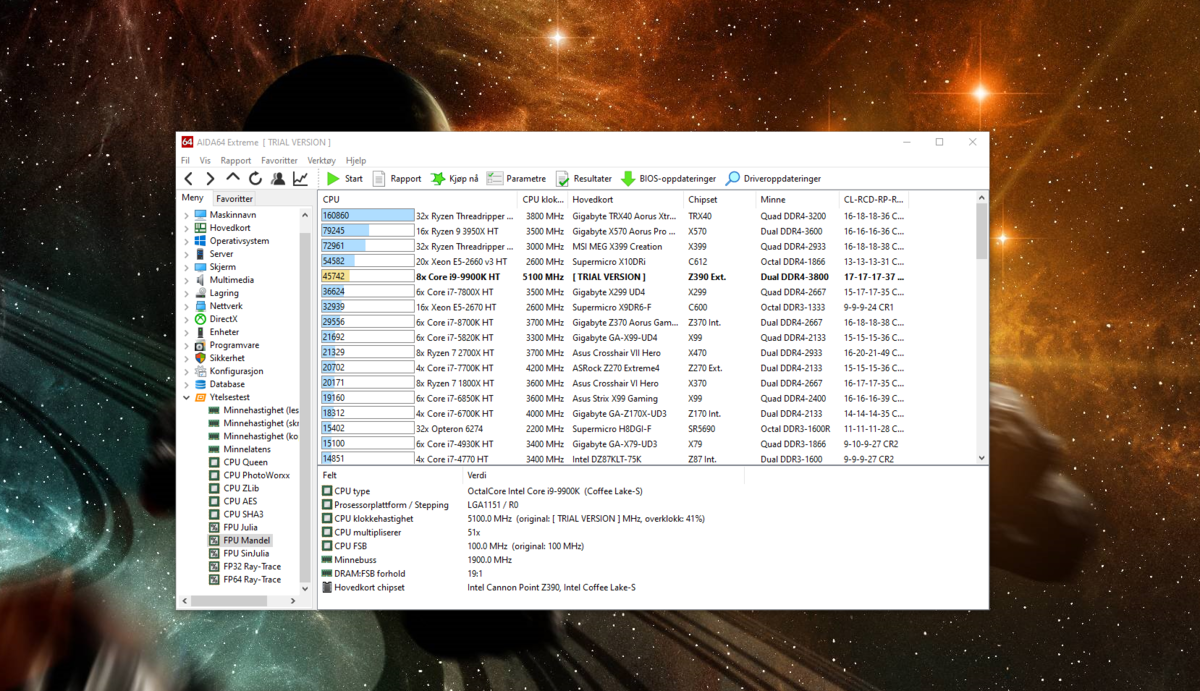1200x691 pixels.
Task: Click the user silhouette toolbar icon
Action: point(278,179)
